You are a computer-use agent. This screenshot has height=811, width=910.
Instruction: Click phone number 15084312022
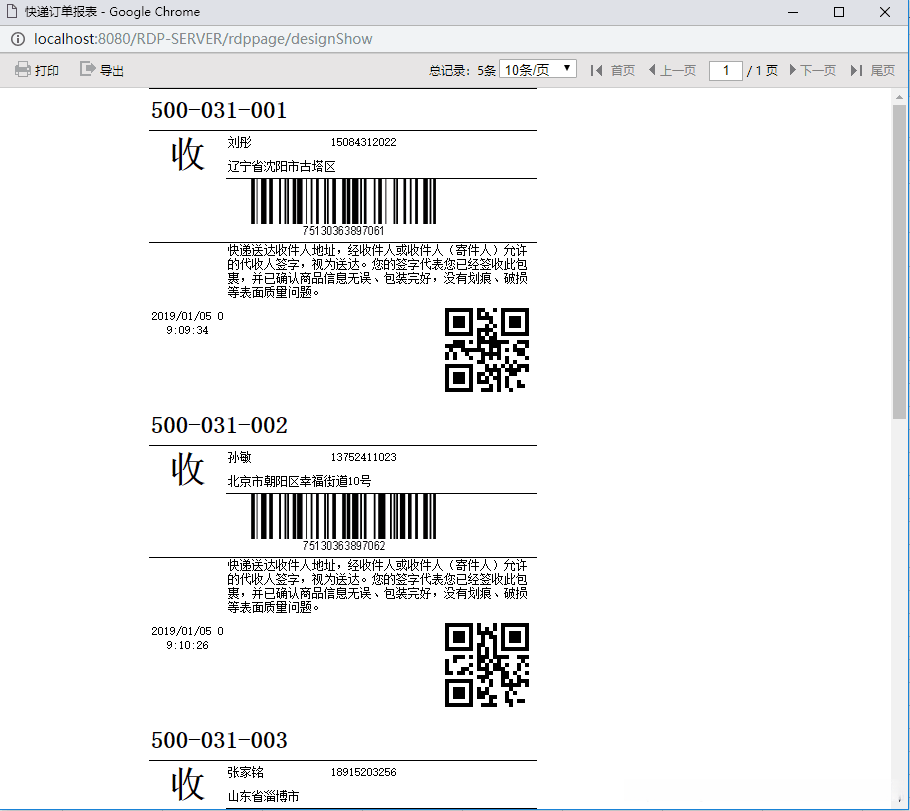363,142
